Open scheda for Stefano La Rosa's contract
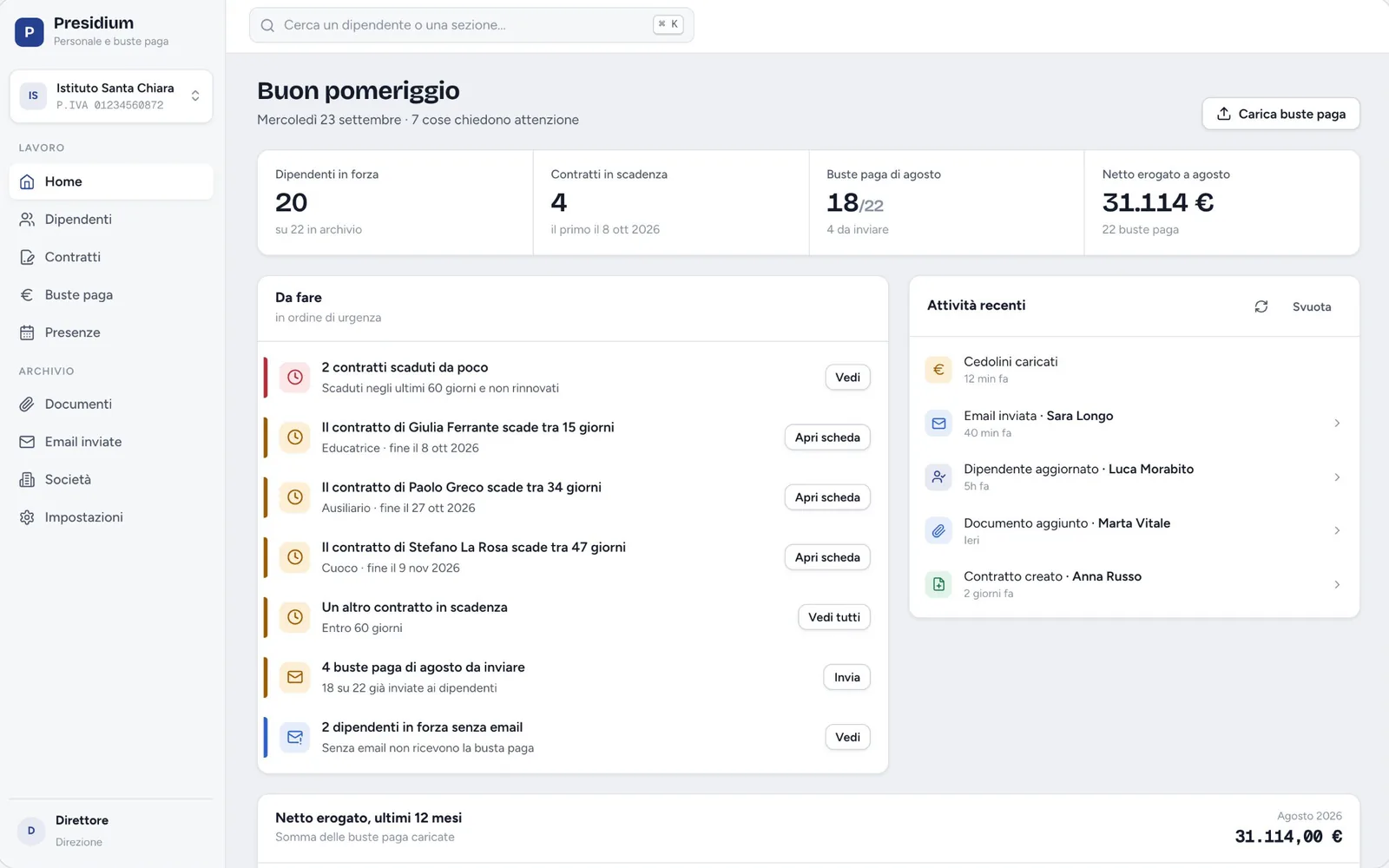 click(x=827, y=557)
